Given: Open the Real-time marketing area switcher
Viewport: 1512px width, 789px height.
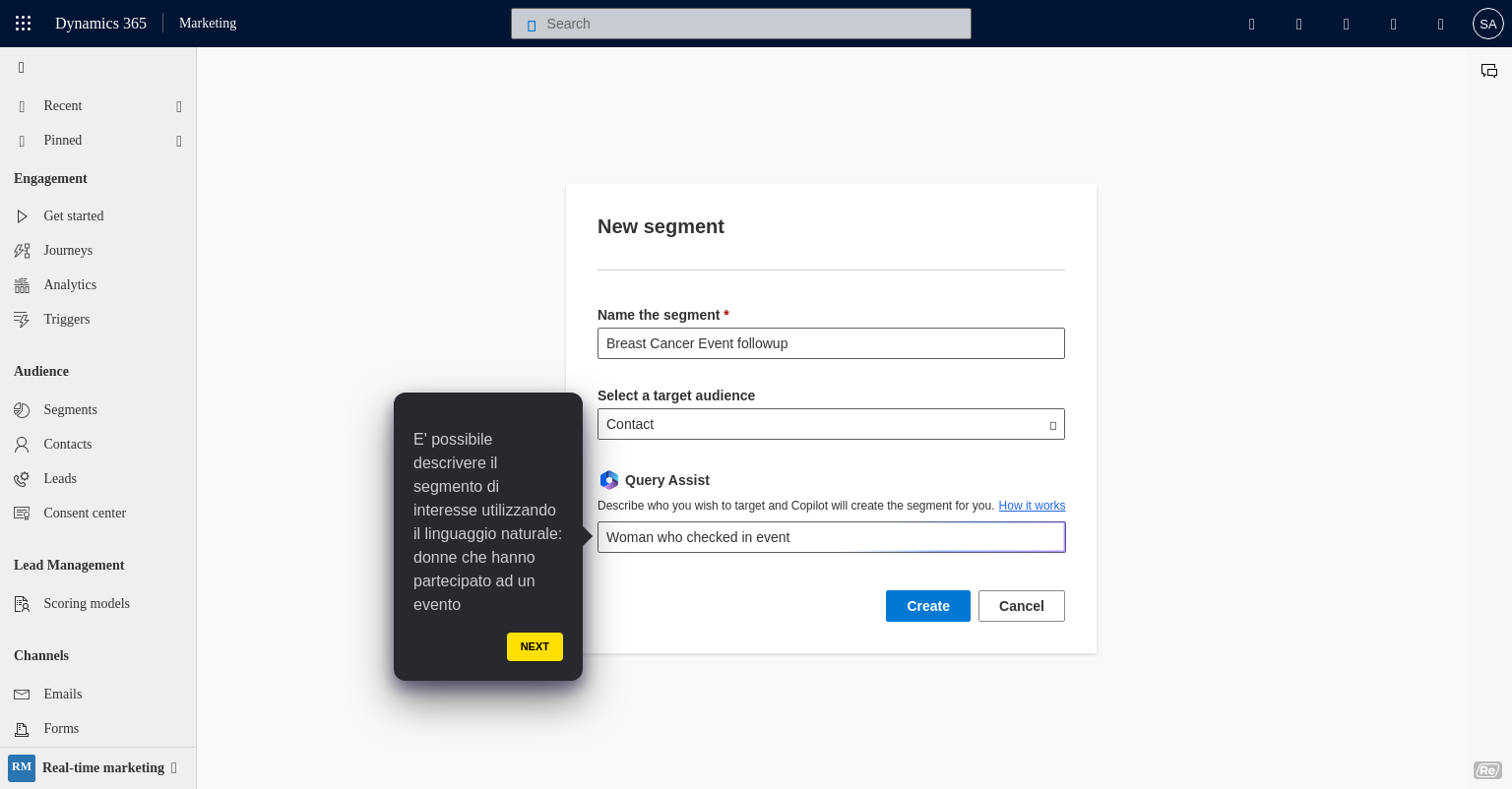Looking at the screenshot, I should 97,768.
